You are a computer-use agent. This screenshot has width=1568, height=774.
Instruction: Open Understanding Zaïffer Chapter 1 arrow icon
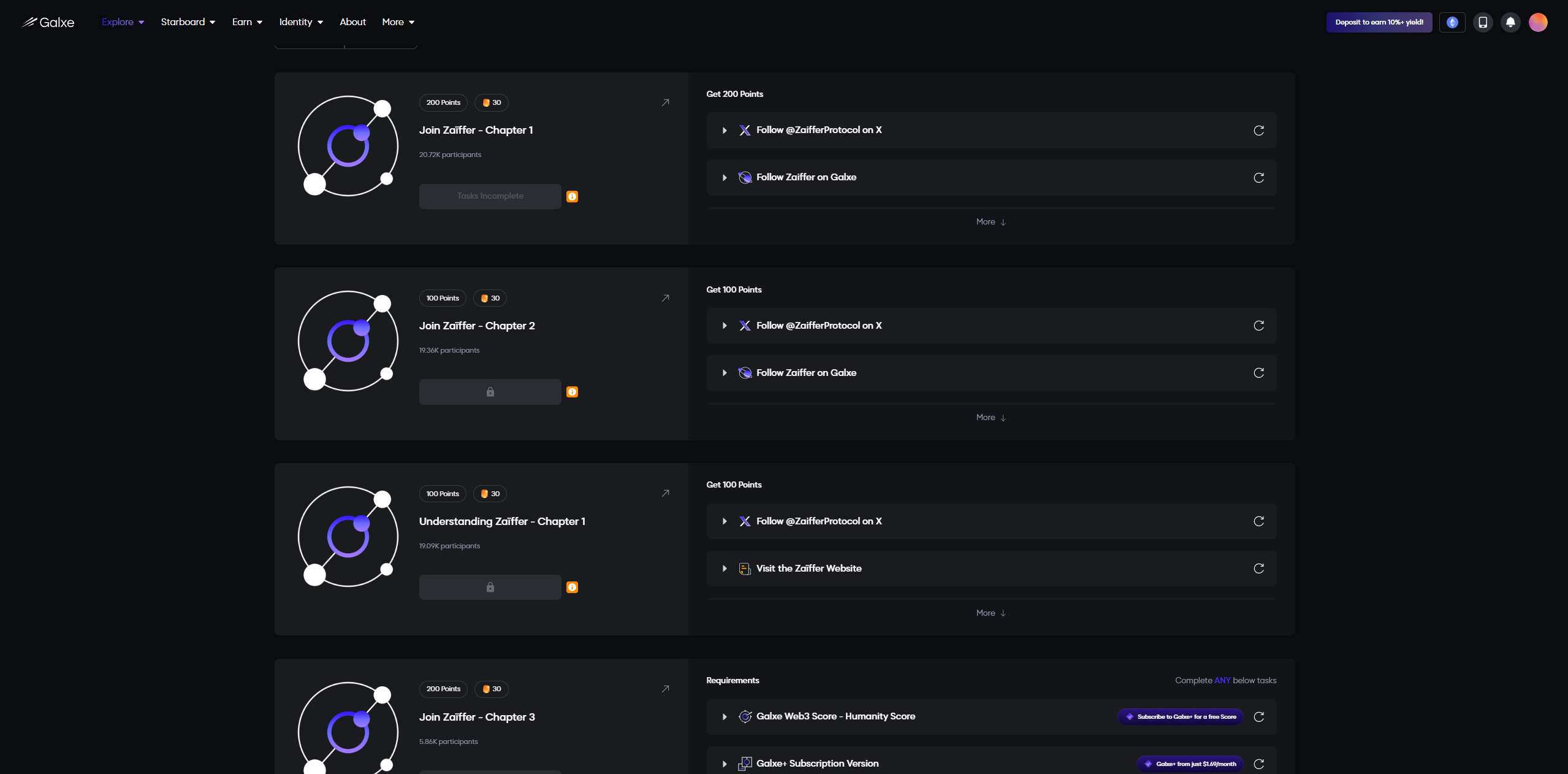point(665,494)
